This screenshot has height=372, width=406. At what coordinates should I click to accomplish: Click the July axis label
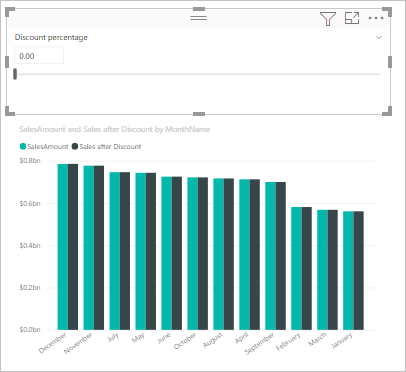tap(113, 337)
